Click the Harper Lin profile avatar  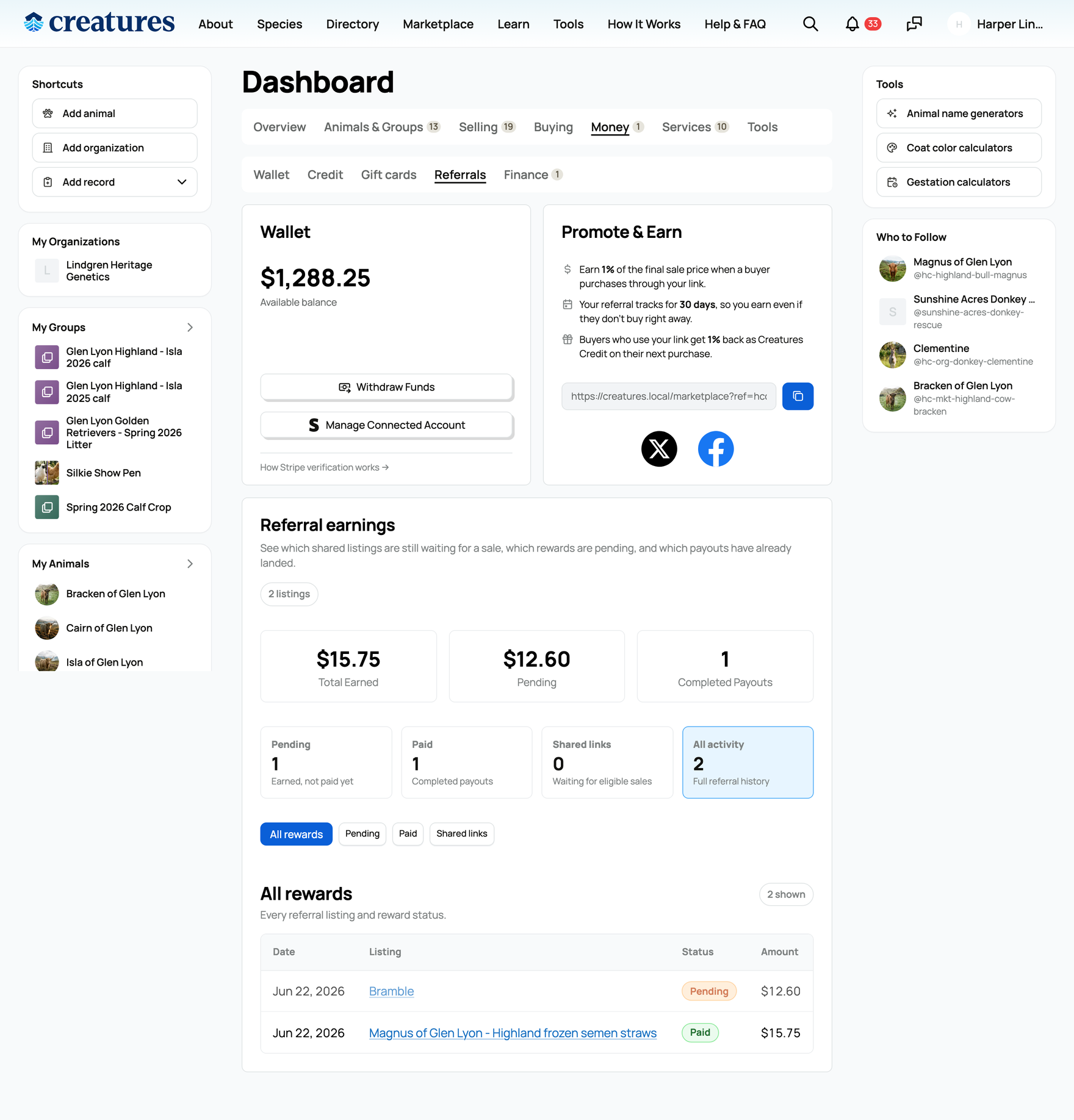coord(959,24)
